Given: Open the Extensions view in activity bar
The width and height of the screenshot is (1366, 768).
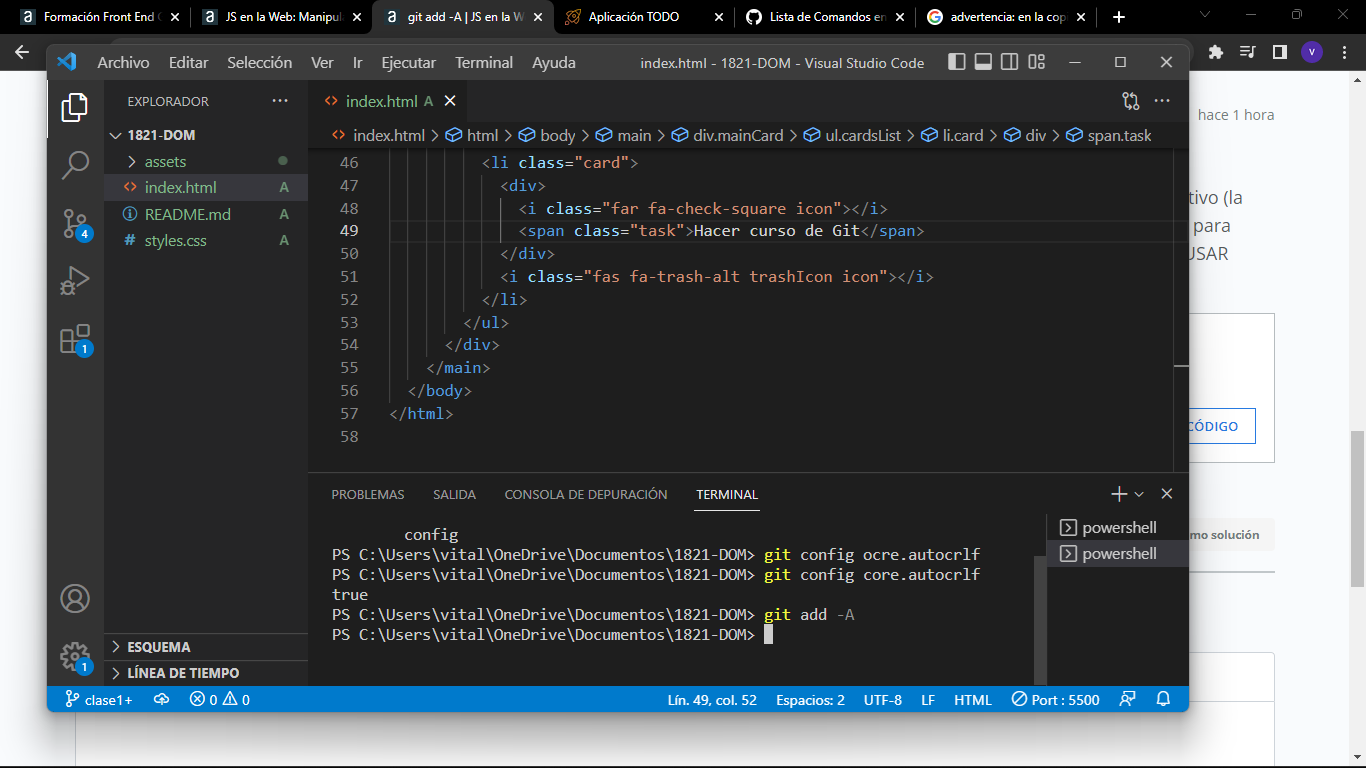Looking at the screenshot, I should coord(75,340).
